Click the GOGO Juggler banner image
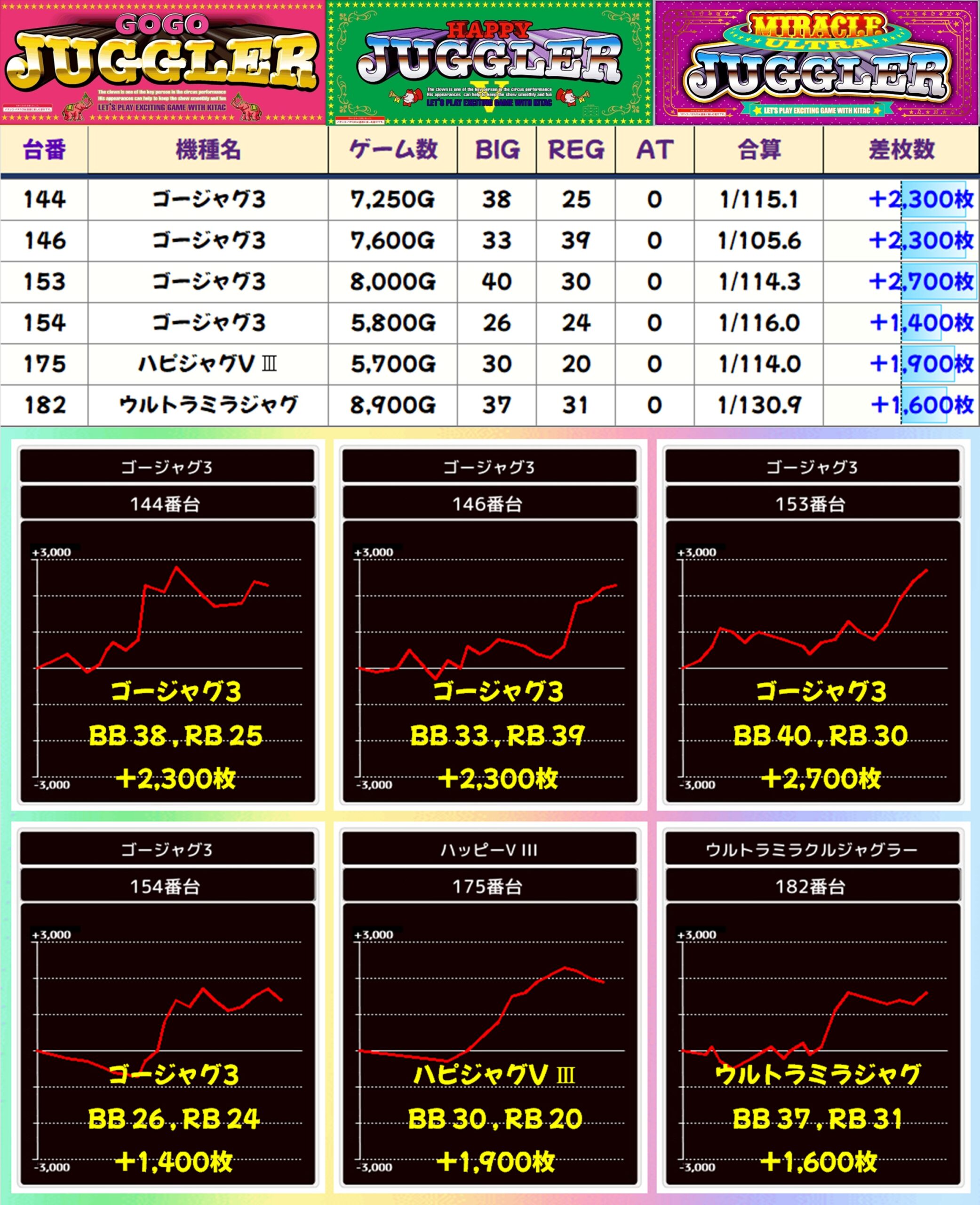The image size is (980, 1205). [163, 62]
